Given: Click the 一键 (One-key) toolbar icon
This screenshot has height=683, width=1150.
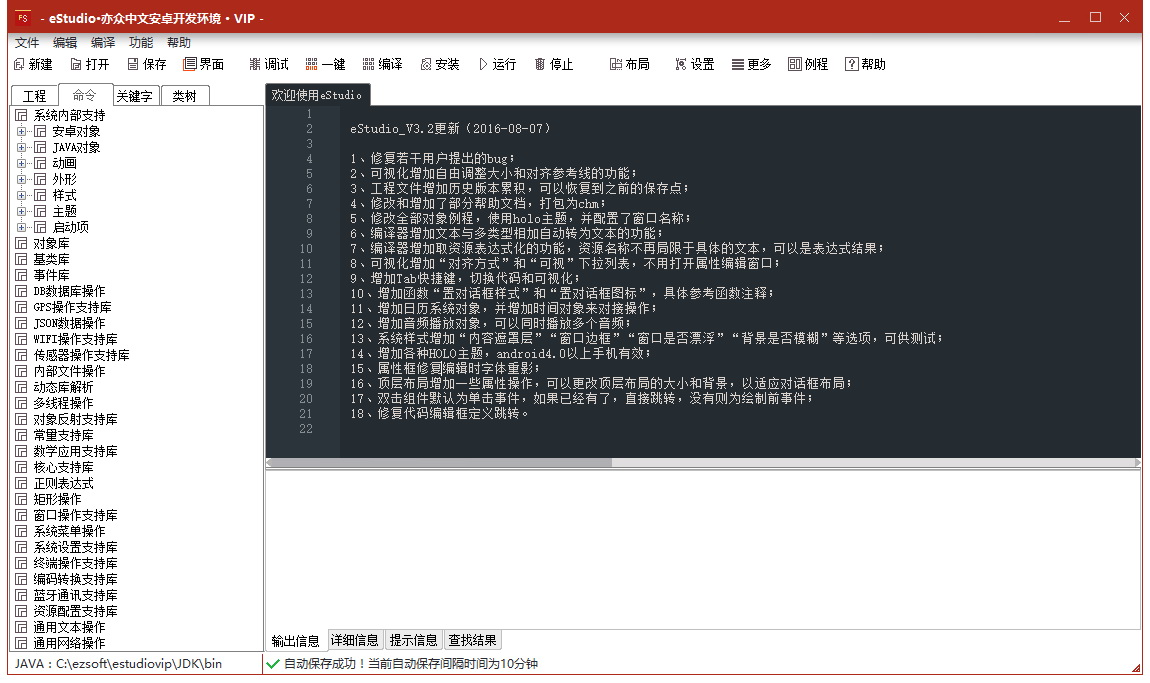Looking at the screenshot, I should [312, 65].
